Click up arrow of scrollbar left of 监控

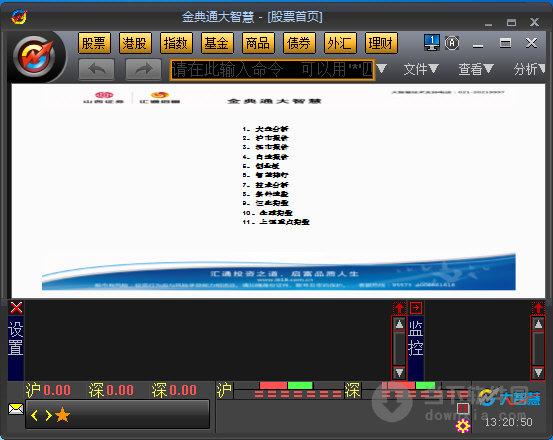tap(399, 324)
